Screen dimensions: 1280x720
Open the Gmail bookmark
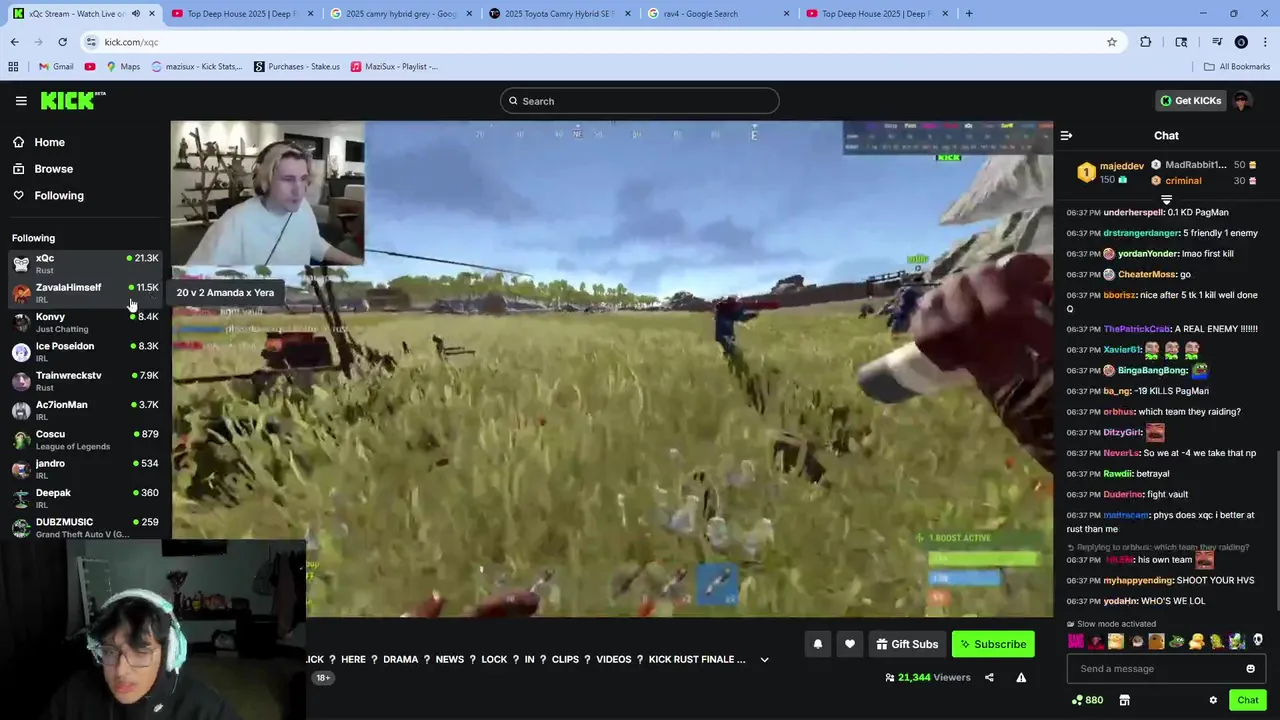point(56,67)
